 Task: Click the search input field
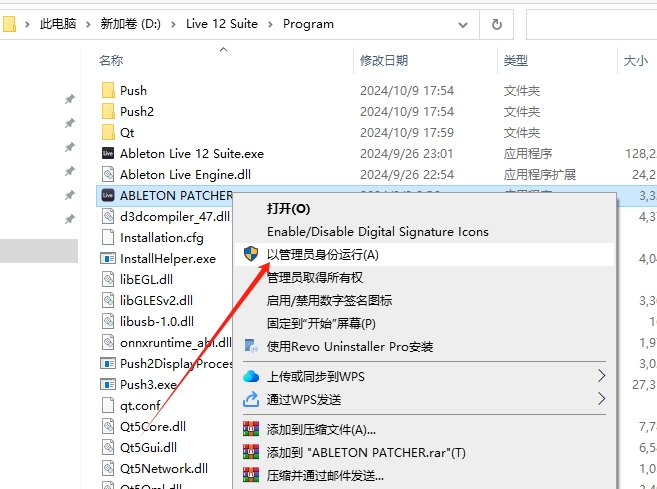pyautogui.click(x=590, y=23)
